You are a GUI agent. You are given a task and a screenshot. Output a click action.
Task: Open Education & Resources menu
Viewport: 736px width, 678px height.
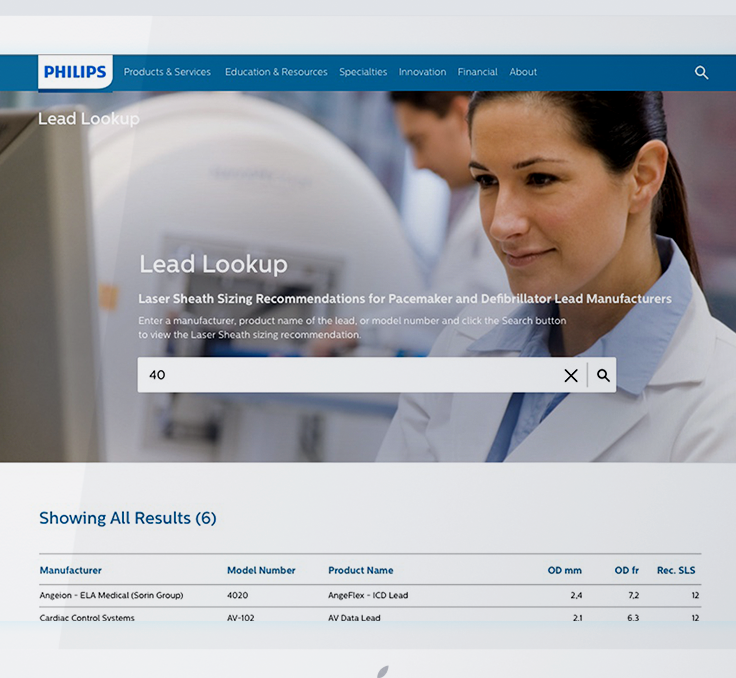click(x=276, y=72)
